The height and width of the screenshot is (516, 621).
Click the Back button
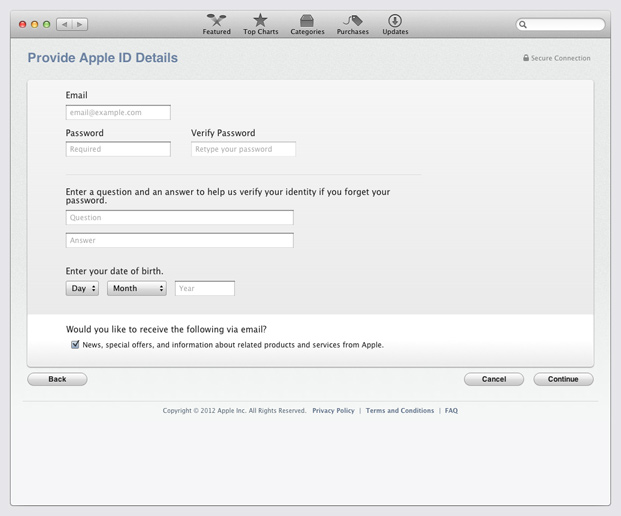57,379
